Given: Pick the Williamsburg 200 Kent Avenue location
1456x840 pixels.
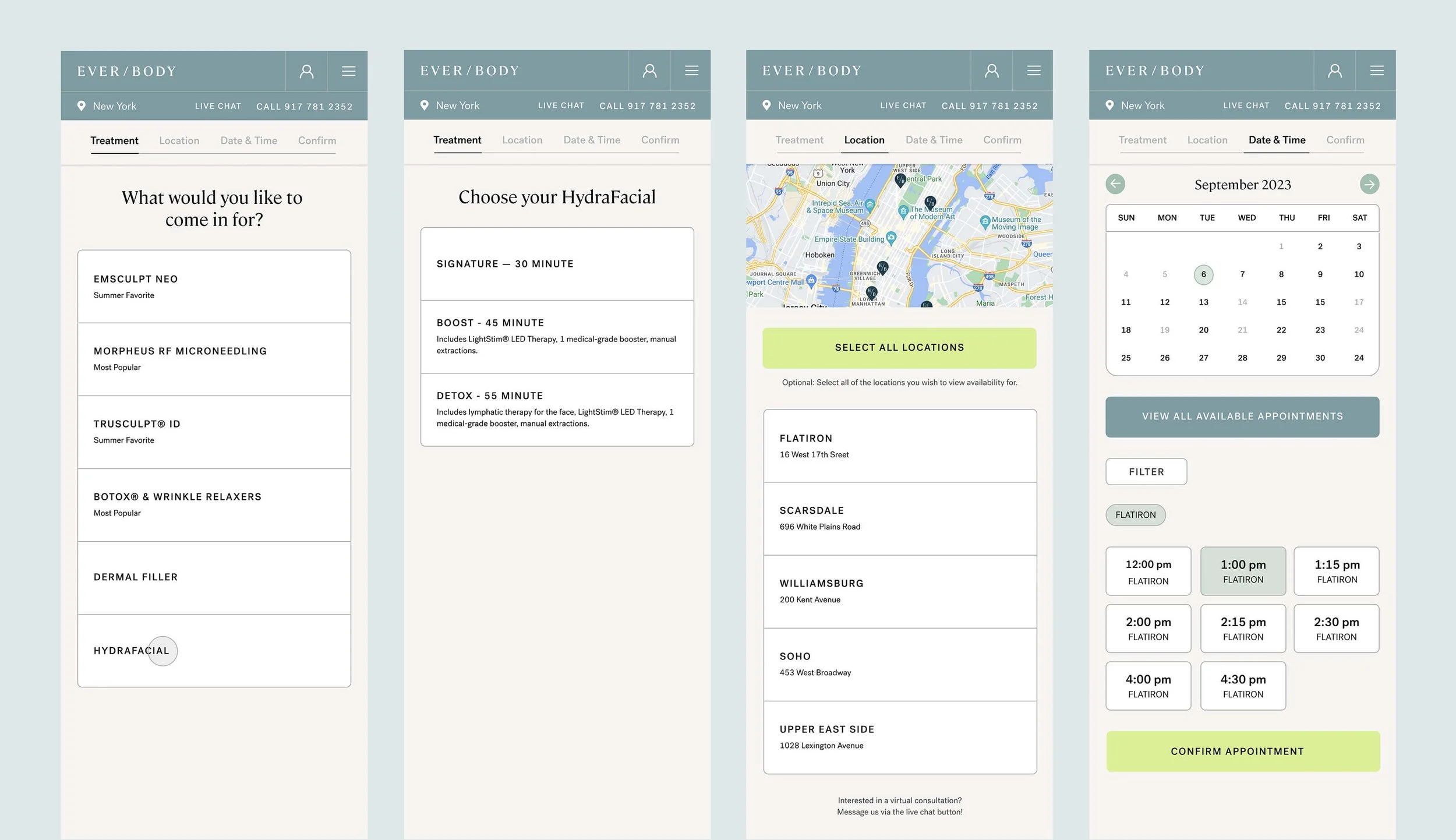Looking at the screenshot, I should click(900, 591).
